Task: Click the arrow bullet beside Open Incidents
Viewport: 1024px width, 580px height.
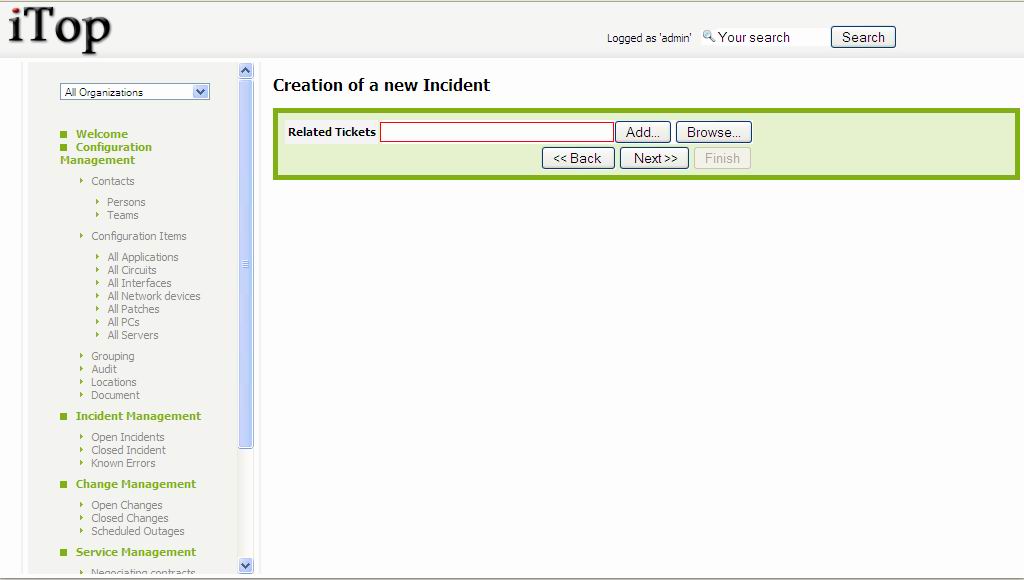Action: click(82, 437)
